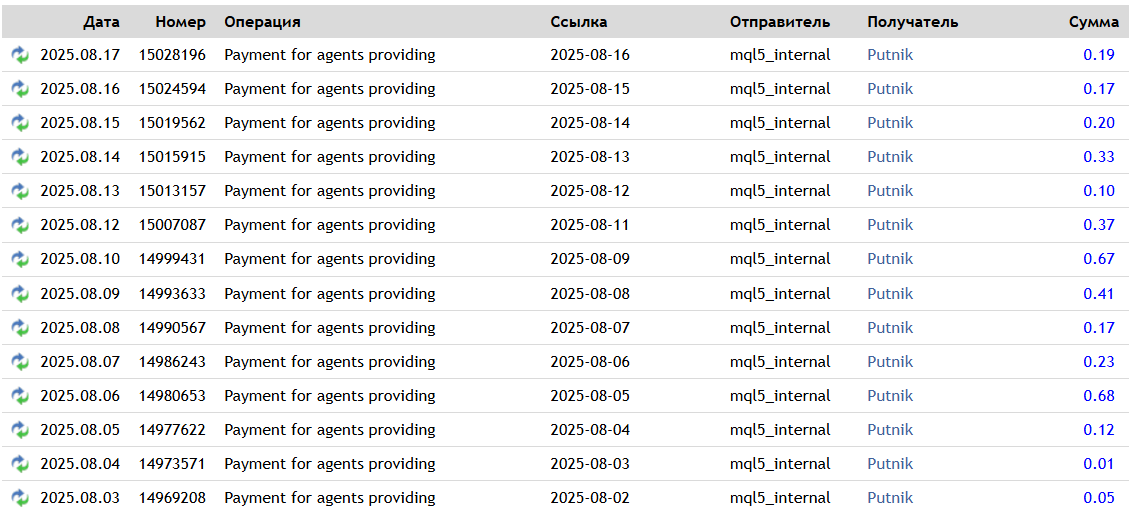Open Putnik recipient link for payment 15013157
The height and width of the screenshot is (509, 1132).
[x=890, y=191]
